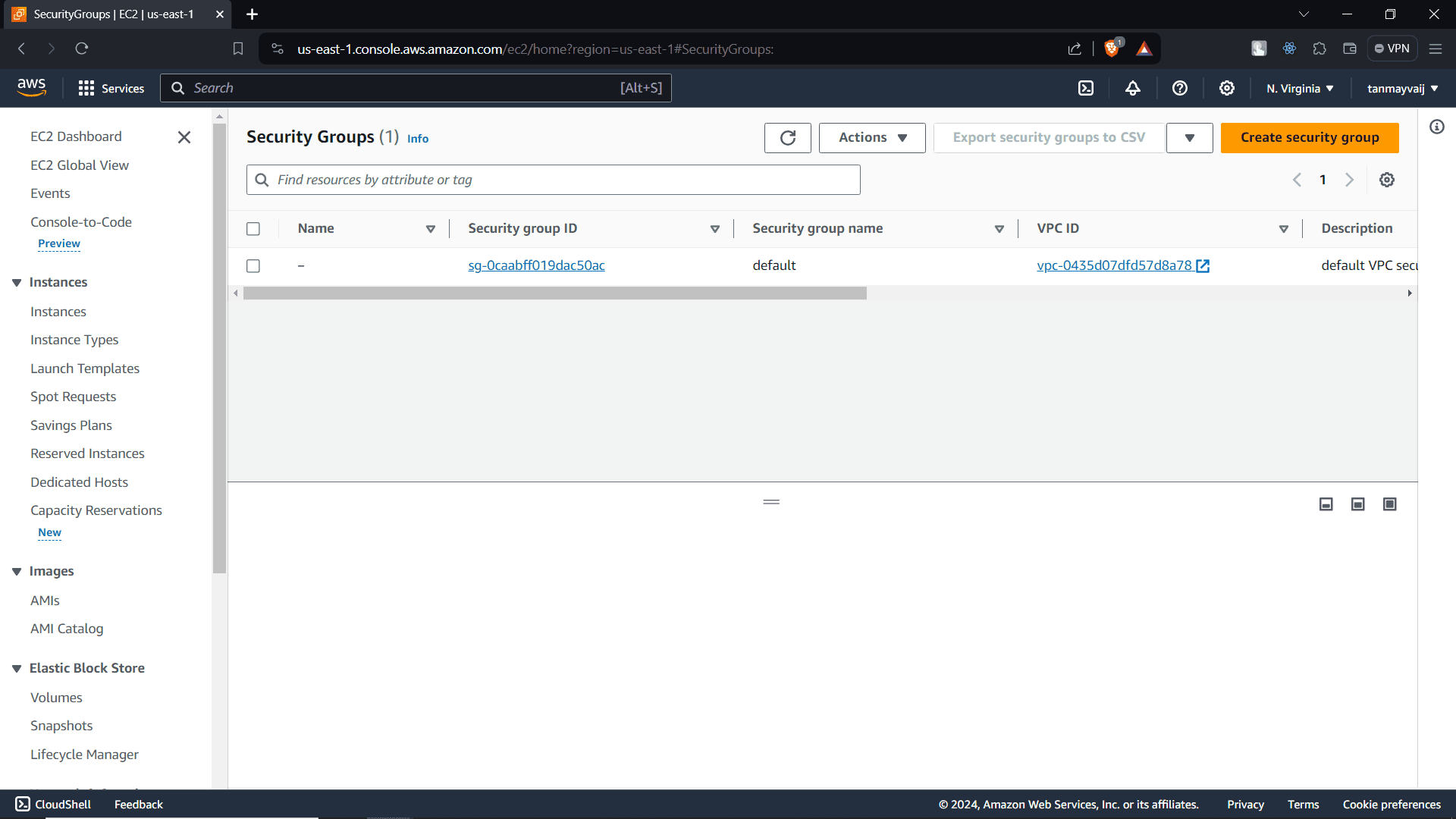Open the settings gear in top navigation
Viewport: 1456px width, 819px height.
[x=1227, y=88]
